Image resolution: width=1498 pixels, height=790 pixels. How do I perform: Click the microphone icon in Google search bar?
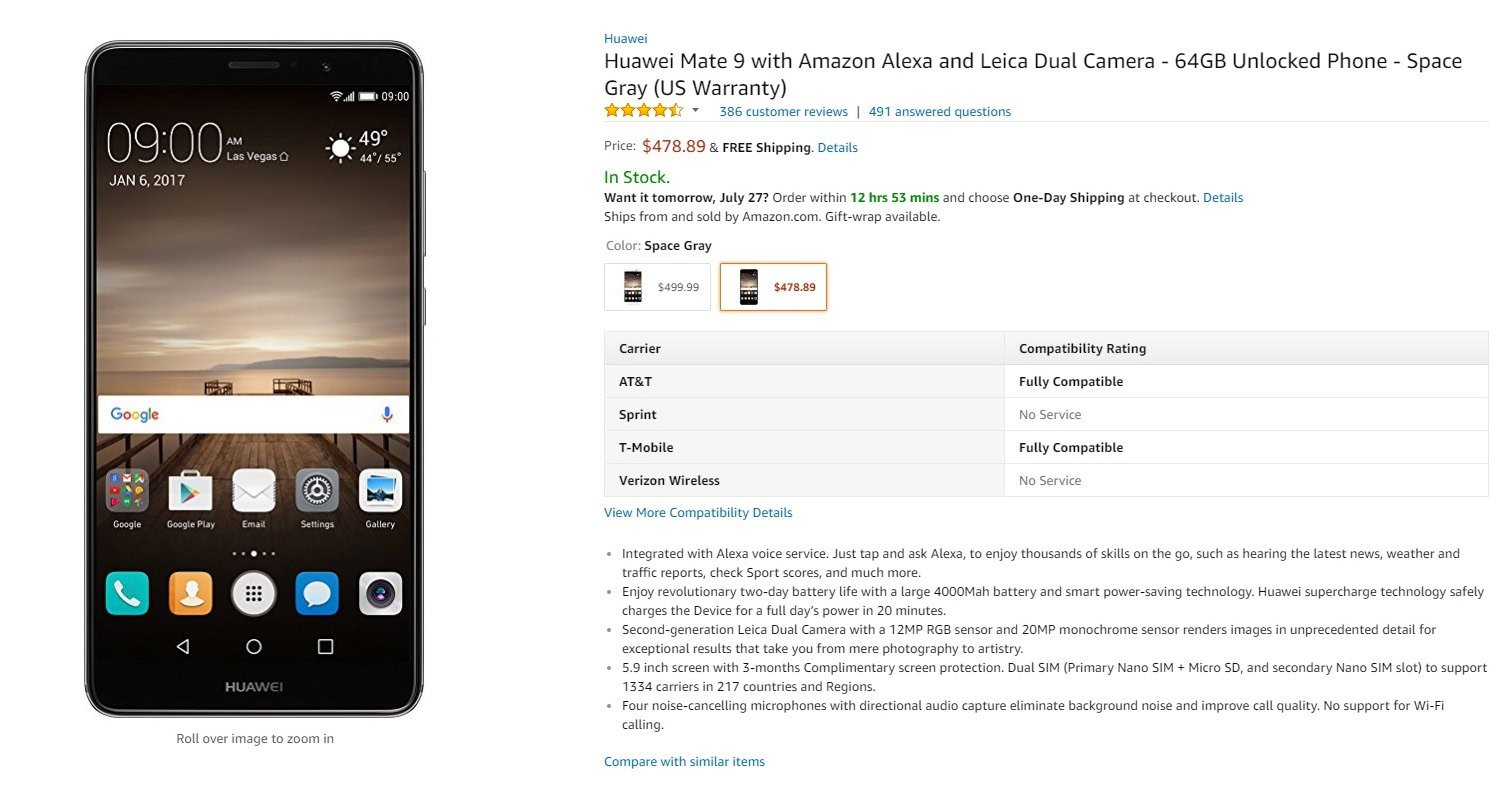387,415
